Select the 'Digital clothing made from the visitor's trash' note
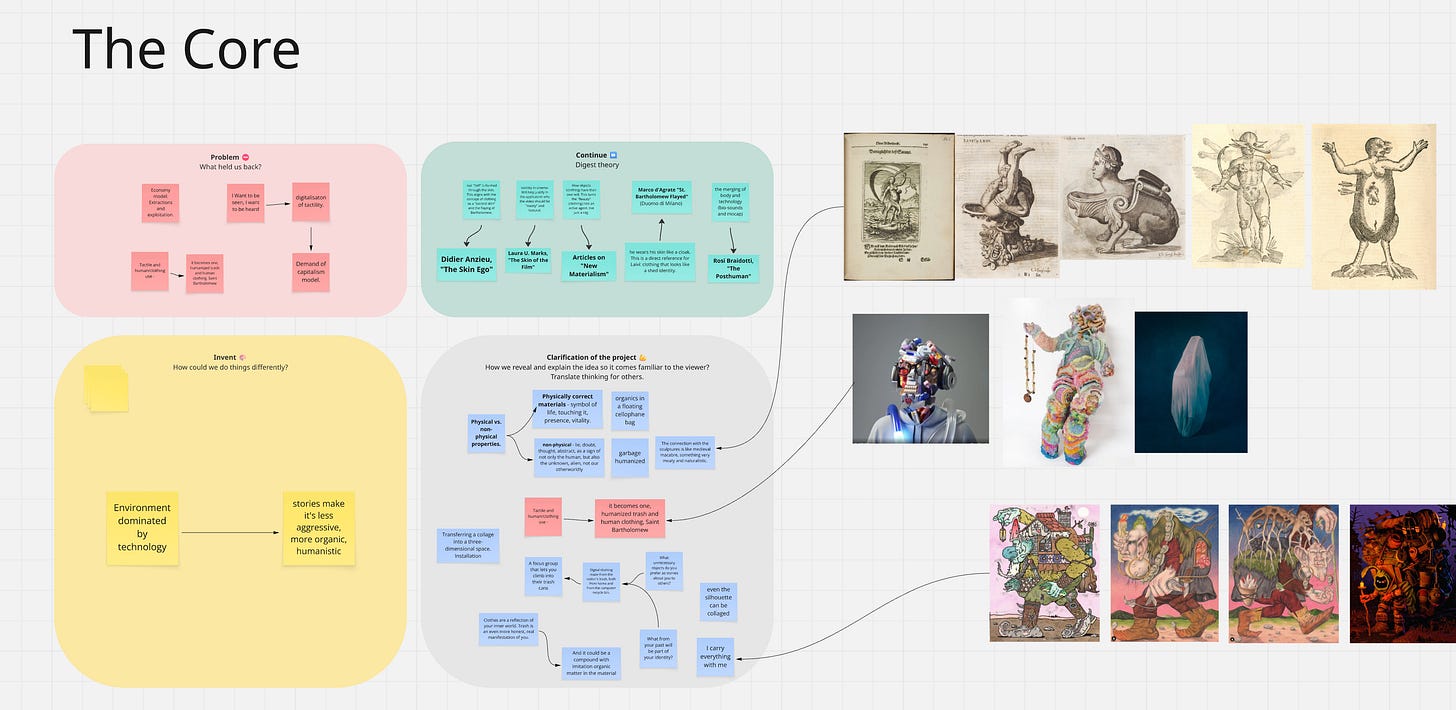The image size is (1456, 710). click(x=602, y=583)
